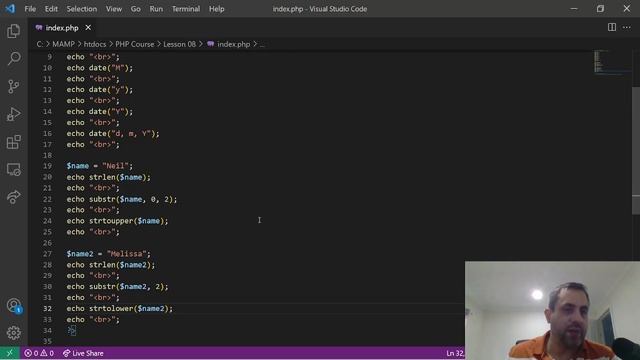Click the strlen($name2) line
640x360 pixels.
(x=111, y=264)
